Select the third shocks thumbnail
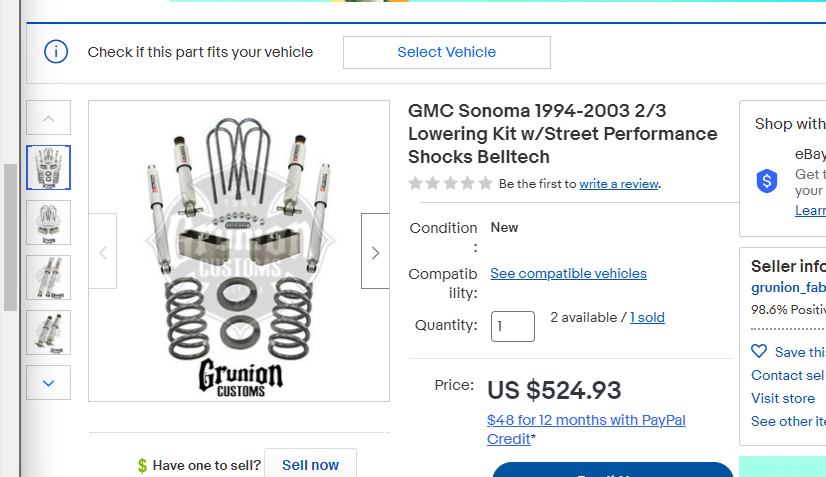This screenshot has width=826, height=477. coord(48,278)
